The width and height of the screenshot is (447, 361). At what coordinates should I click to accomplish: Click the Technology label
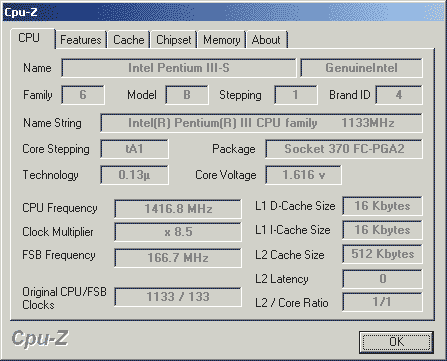coord(50,175)
